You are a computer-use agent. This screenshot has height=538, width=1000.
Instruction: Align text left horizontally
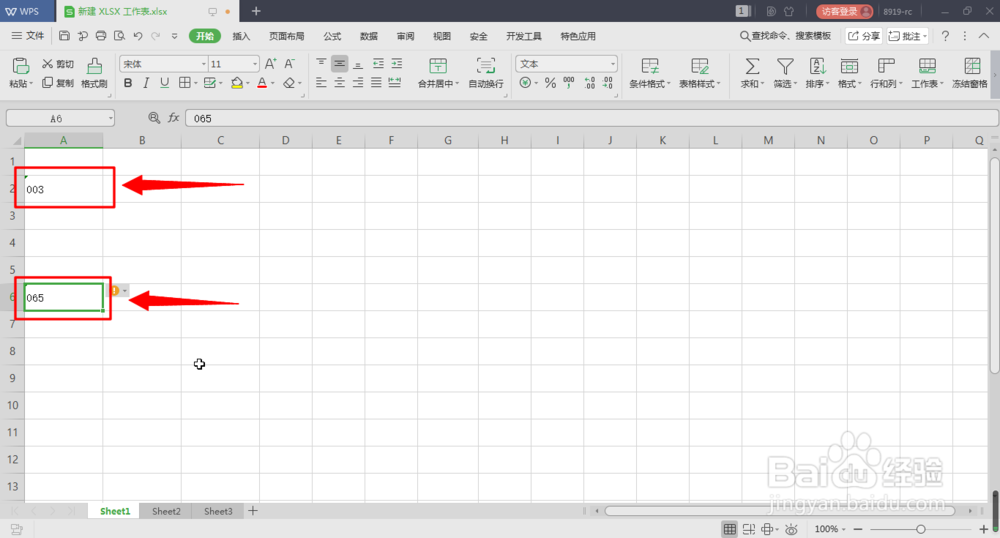[x=321, y=83]
